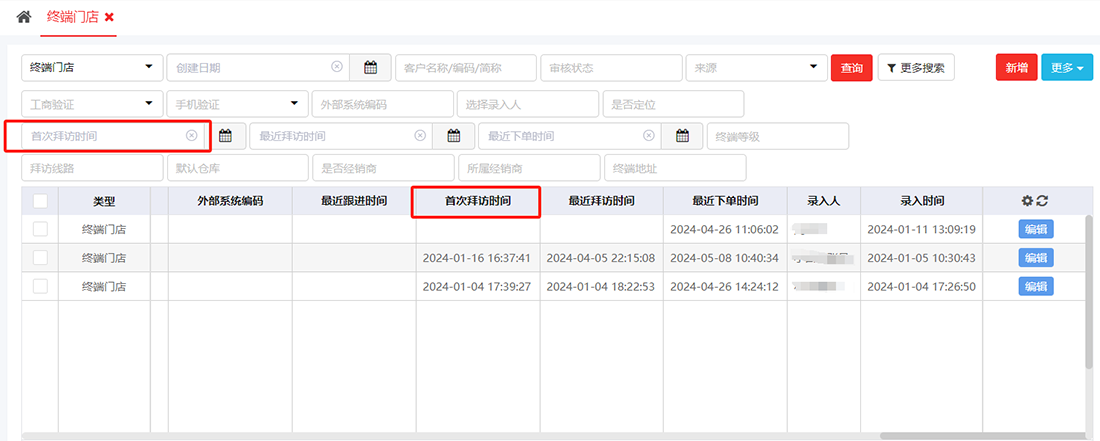Toggle the select-all checkbox in table header
The image size is (1100, 441).
pos(40,201)
